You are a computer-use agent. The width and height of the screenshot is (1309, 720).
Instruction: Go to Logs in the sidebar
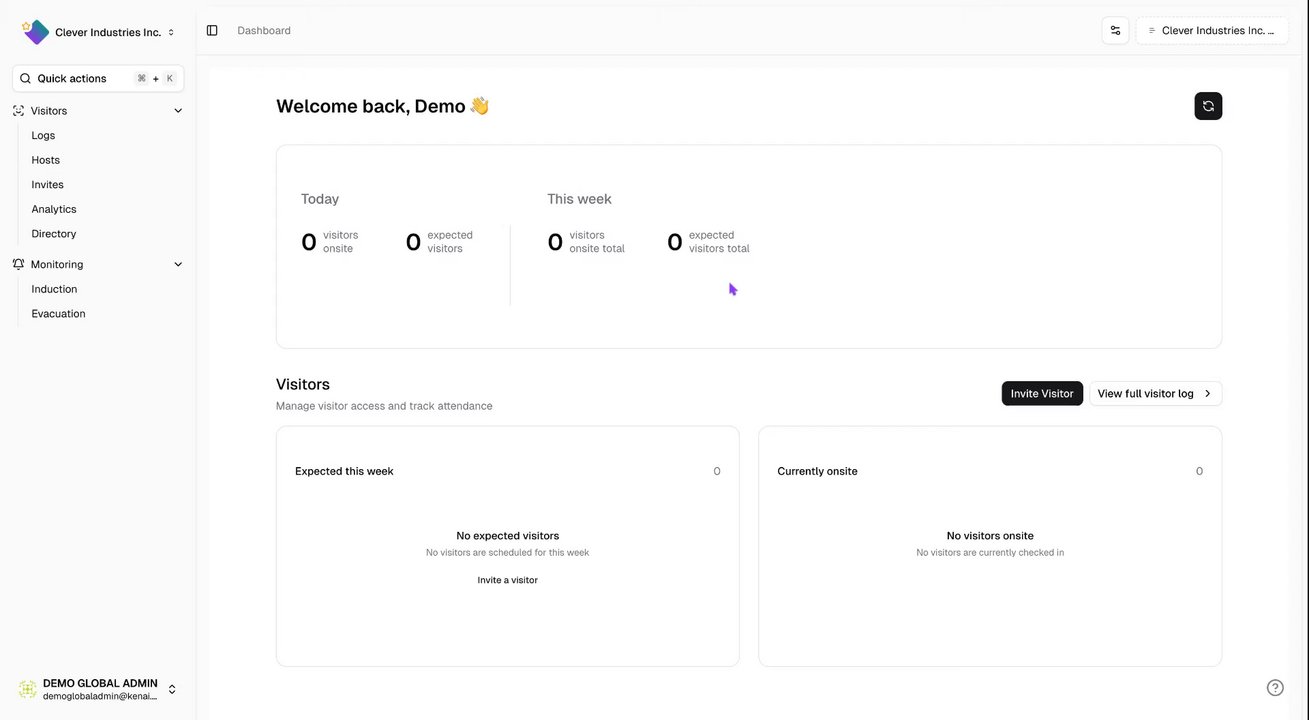[43, 136]
